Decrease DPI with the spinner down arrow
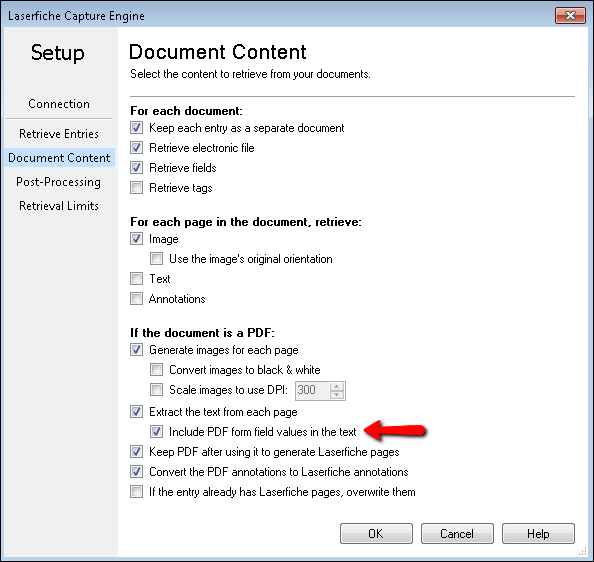This screenshot has width=594, height=562. coord(337,395)
